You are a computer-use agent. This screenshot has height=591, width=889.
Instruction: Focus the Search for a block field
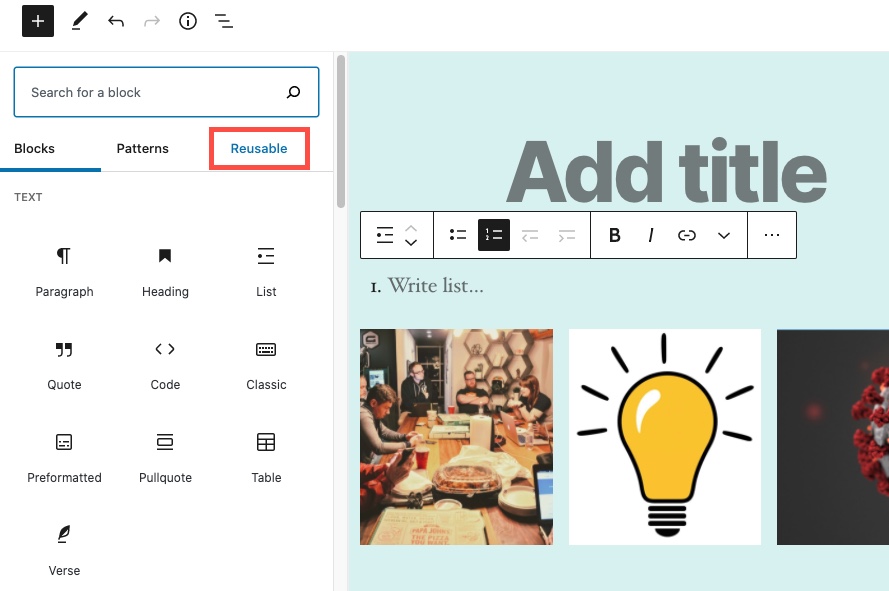tap(166, 92)
